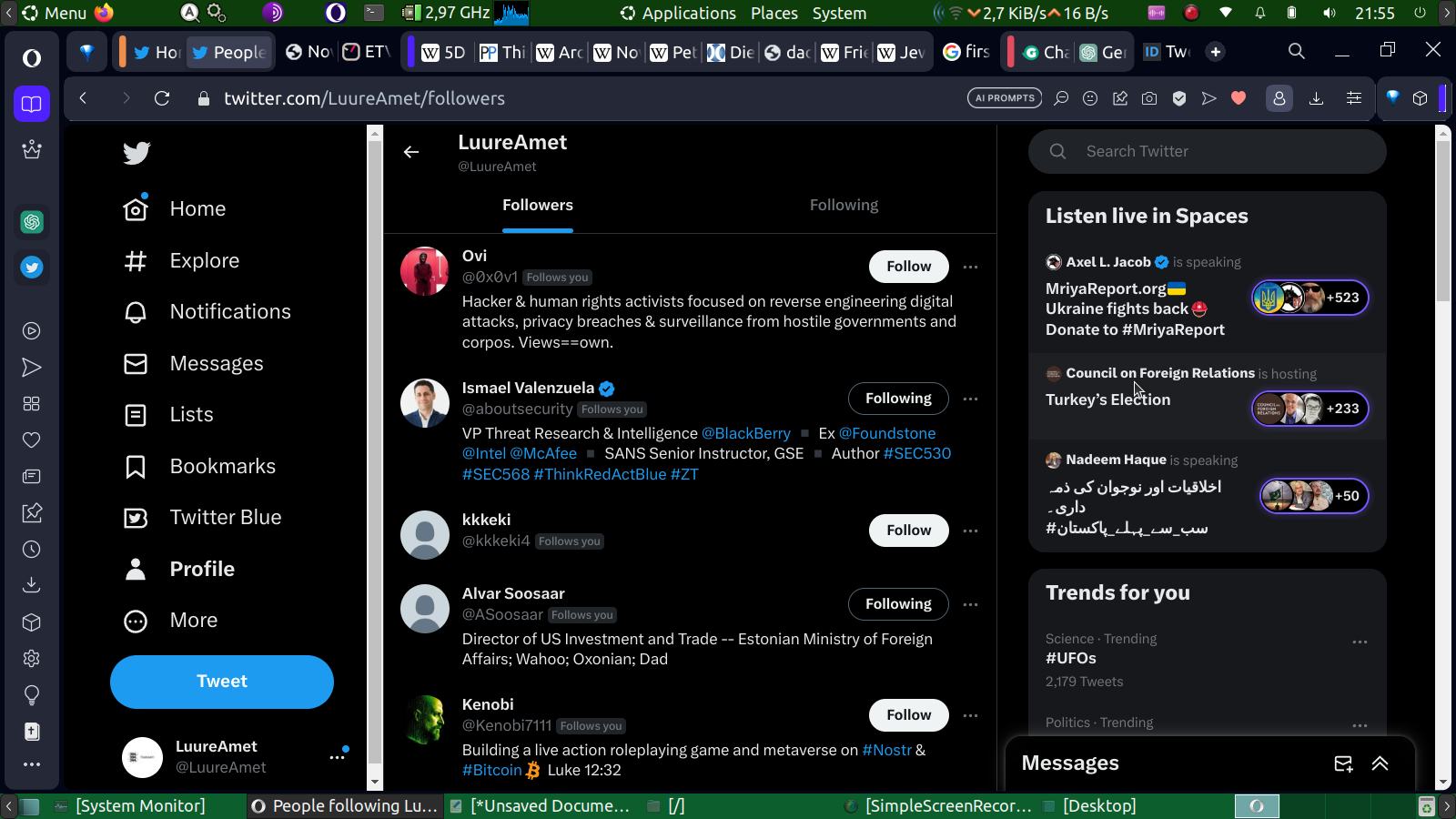
Task: Open the @Foundstone mention link
Action: click(x=887, y=433)
